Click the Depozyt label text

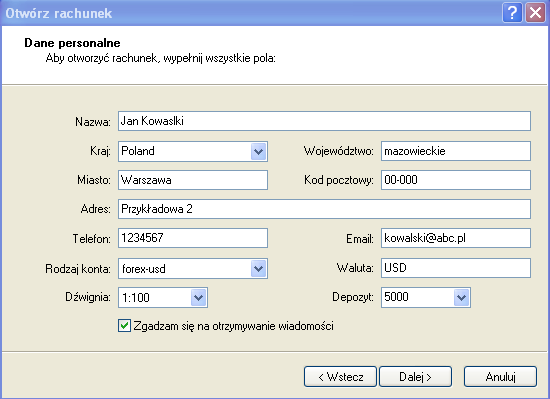pos(353,297)
